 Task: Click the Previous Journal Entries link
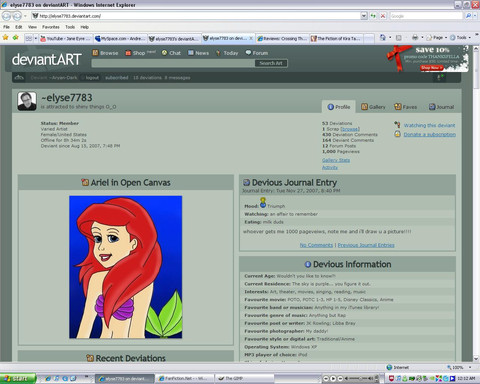pyautogui.click(x=366, y=245)
